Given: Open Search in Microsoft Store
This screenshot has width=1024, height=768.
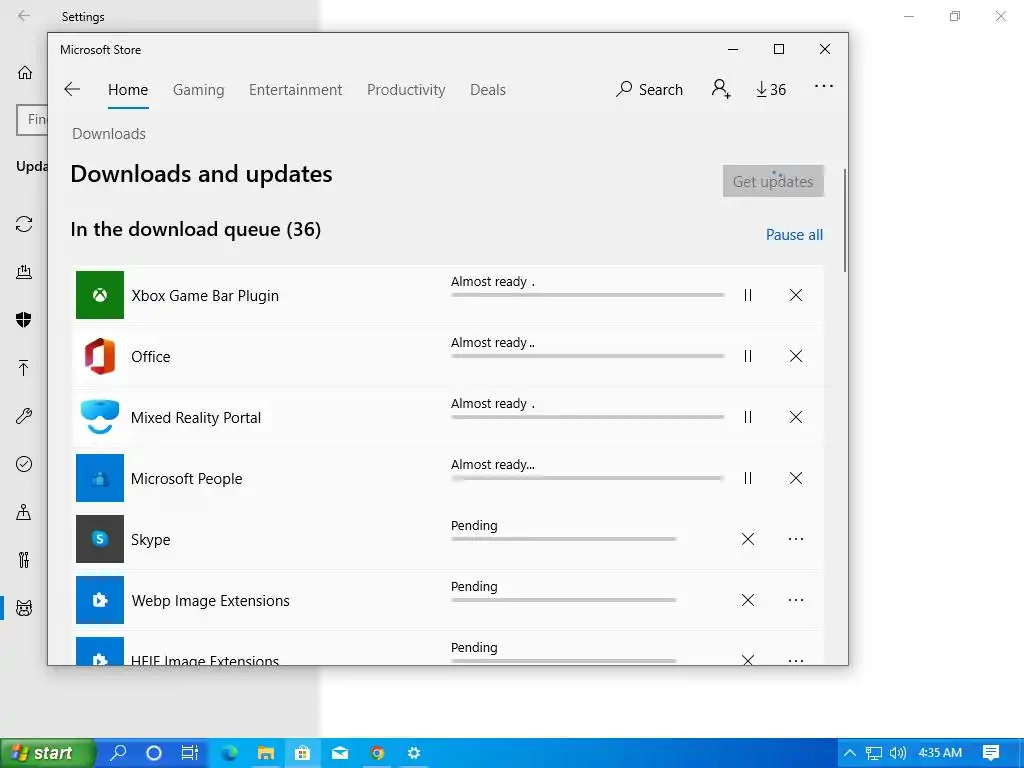Looking at the screenshot, I should point(649,89).
